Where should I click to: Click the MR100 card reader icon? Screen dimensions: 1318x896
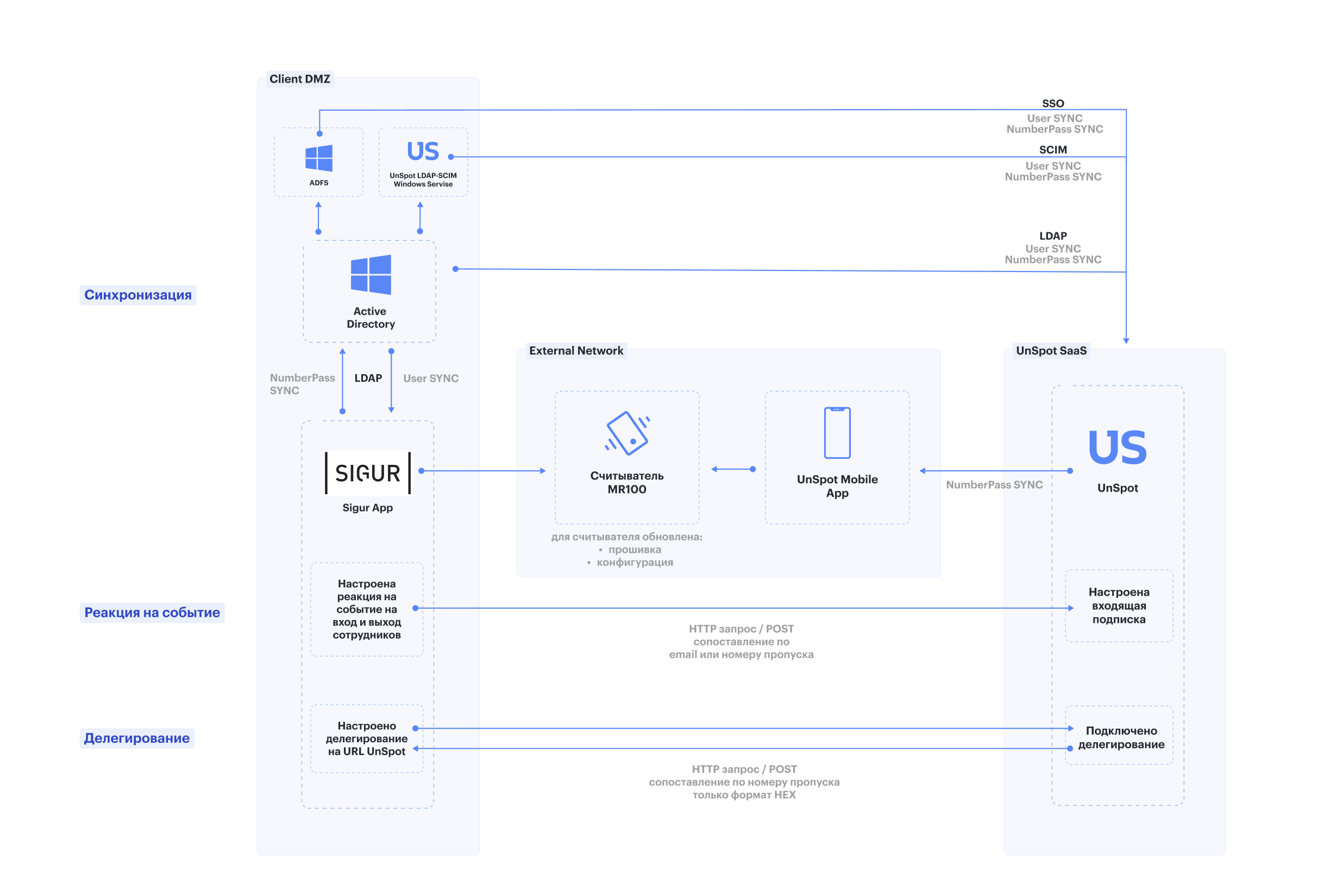click(x=627, y=433)
